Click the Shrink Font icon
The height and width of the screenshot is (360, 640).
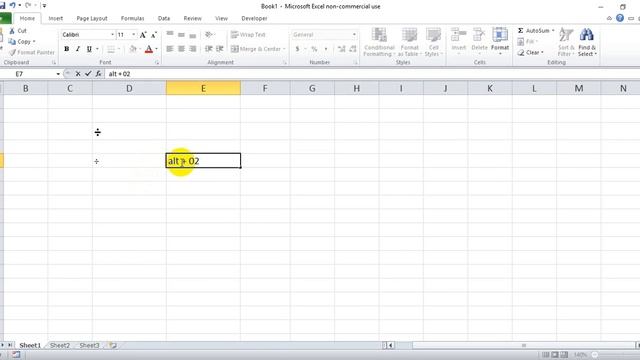tap(153, 35)
